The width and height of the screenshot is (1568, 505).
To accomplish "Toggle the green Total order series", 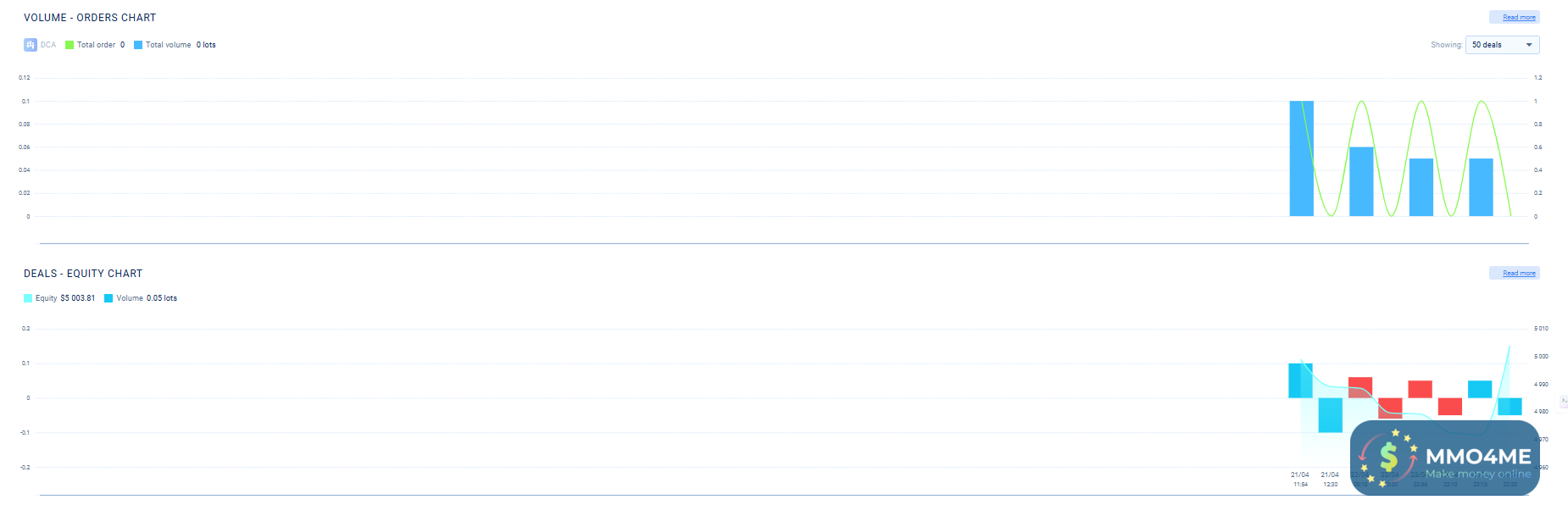I will (x=95, y=45).
